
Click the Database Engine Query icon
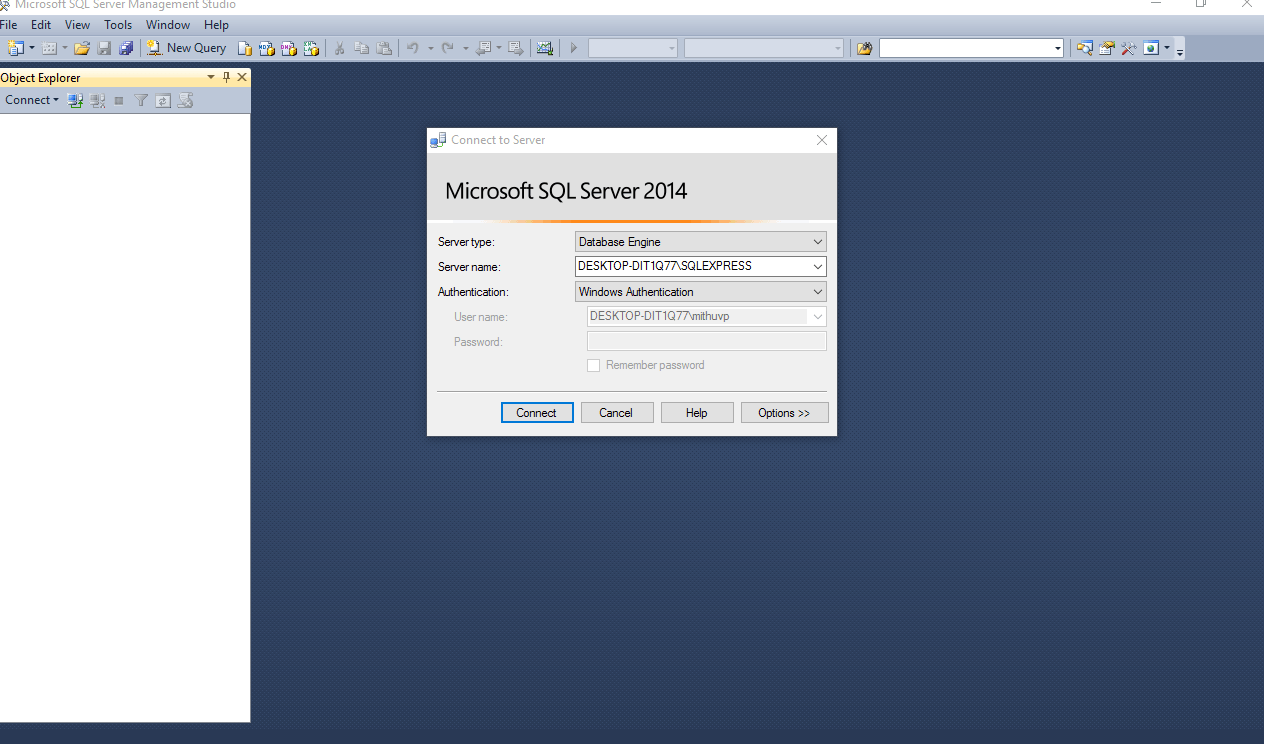click(x=244, y=48)
